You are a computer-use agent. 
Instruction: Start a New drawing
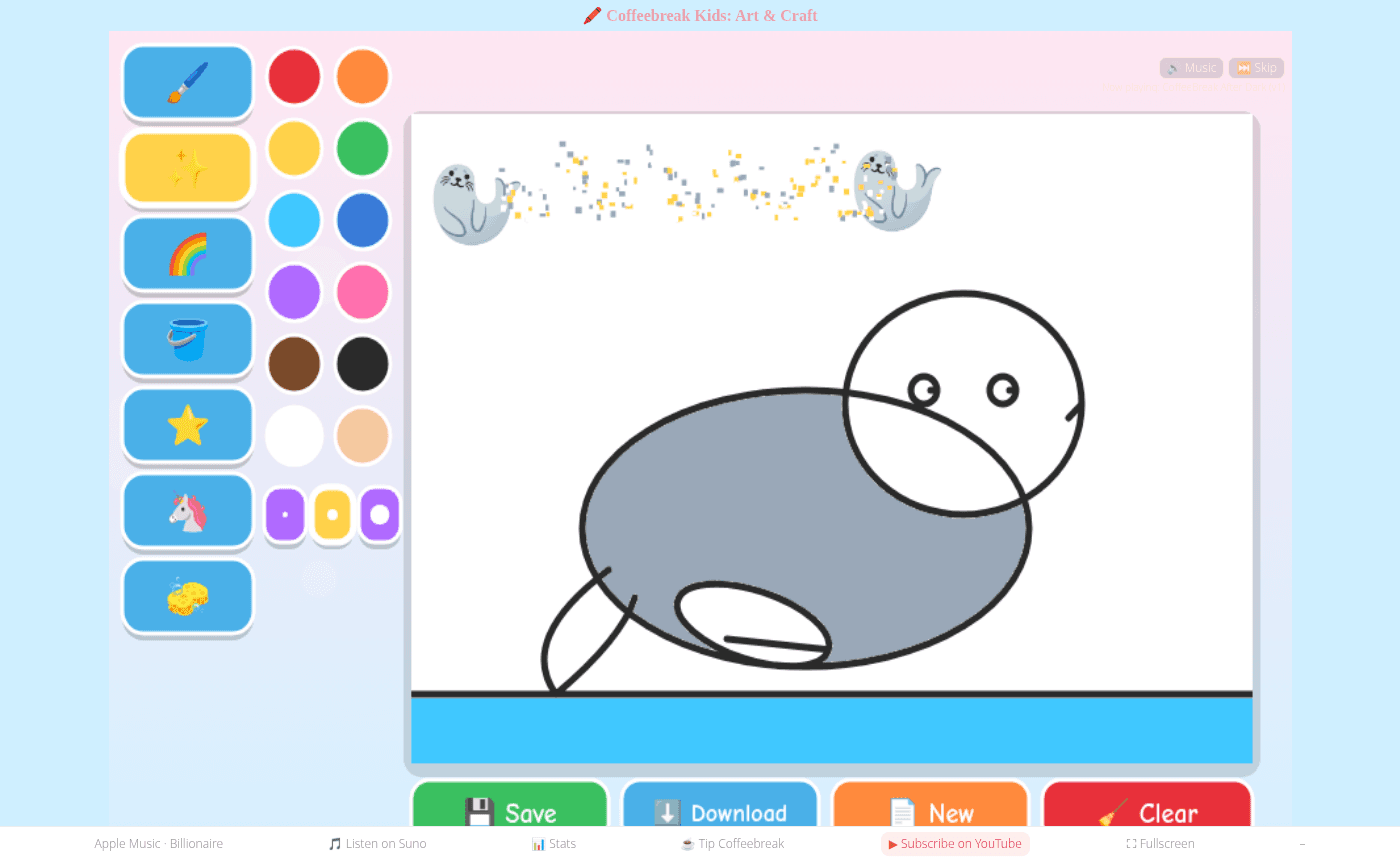click(x=931, y=805)
